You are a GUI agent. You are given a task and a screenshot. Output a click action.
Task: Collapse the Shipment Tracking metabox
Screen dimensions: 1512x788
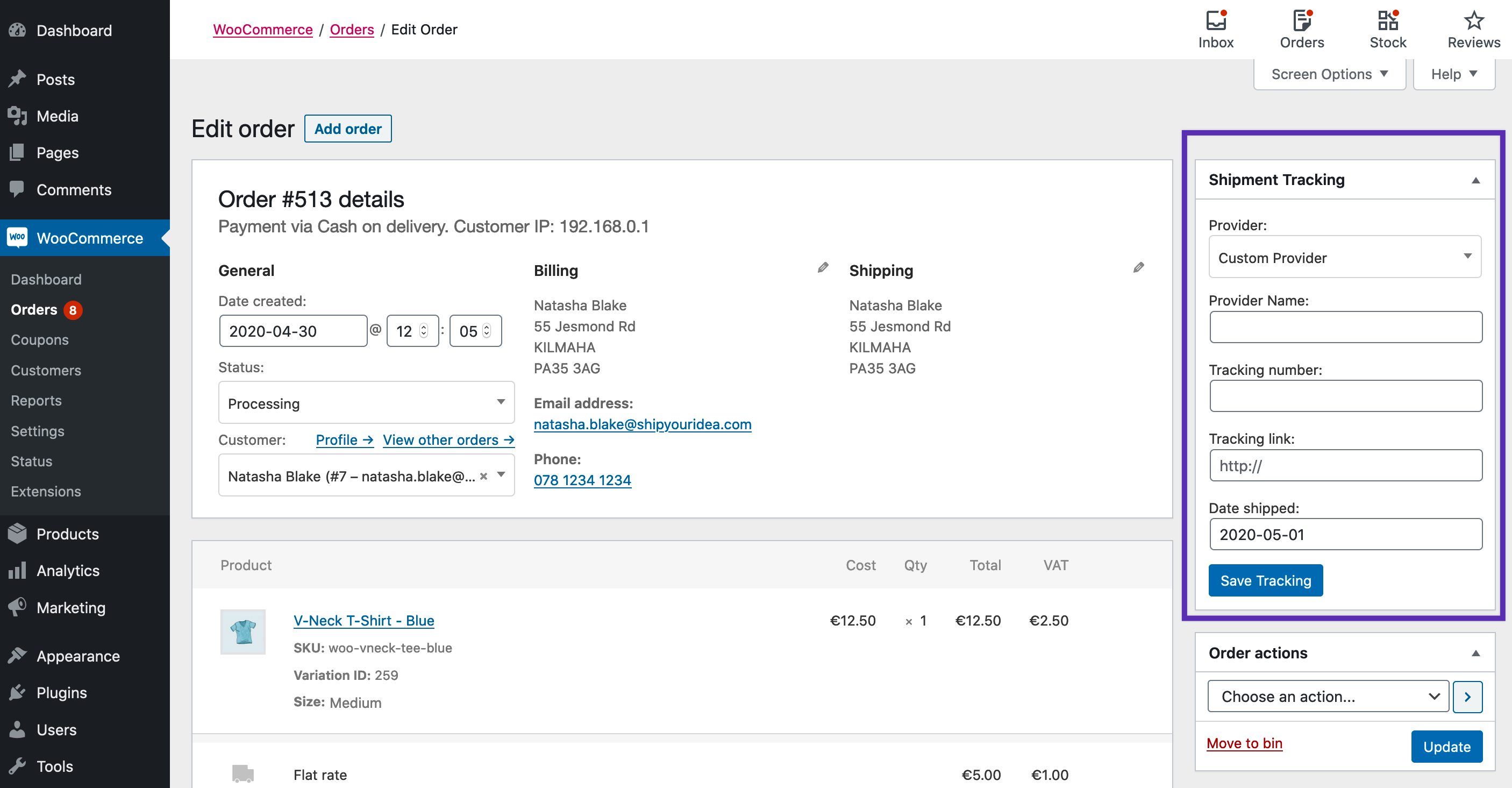point(1475,180)
